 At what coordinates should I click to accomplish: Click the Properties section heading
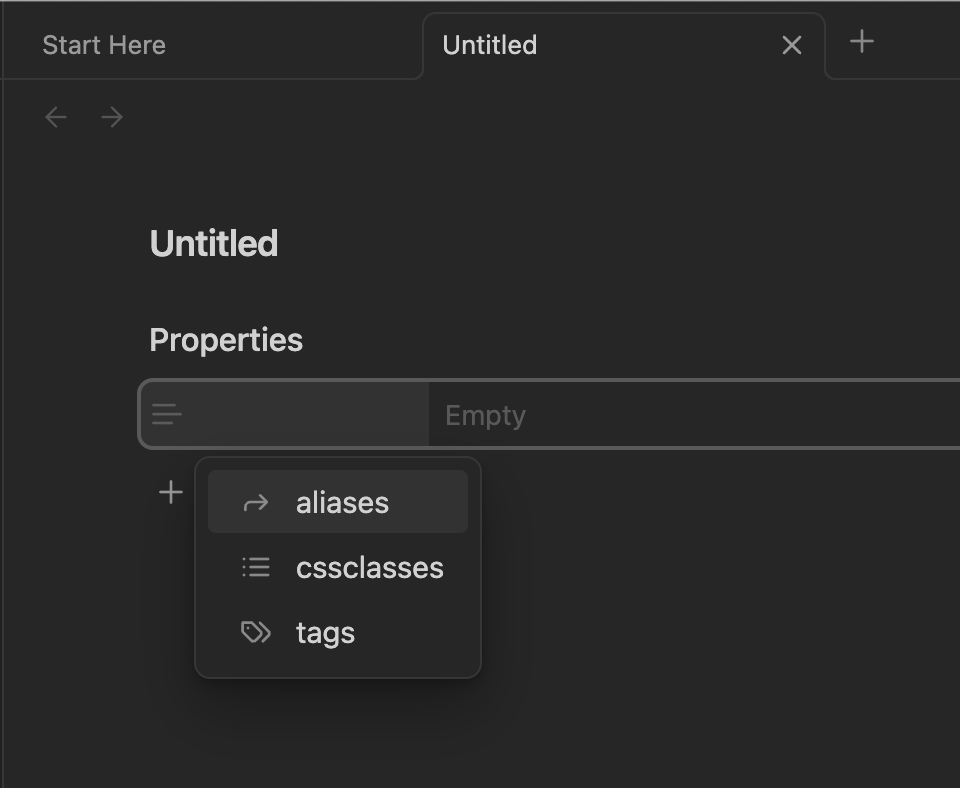pos(226,340)
